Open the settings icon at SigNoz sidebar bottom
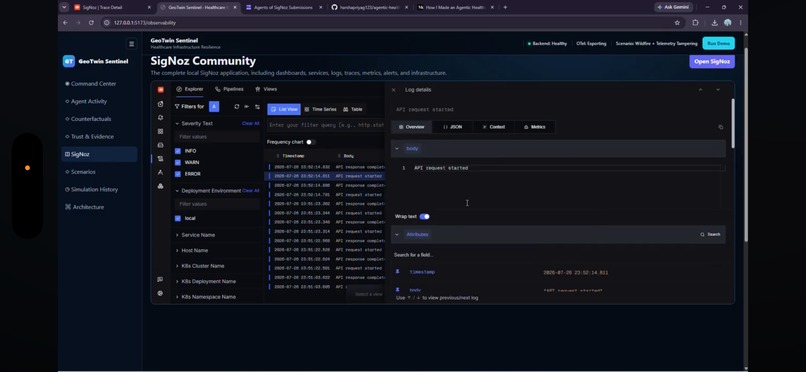This screenshot has height=372, width=806. pos(160,293)
